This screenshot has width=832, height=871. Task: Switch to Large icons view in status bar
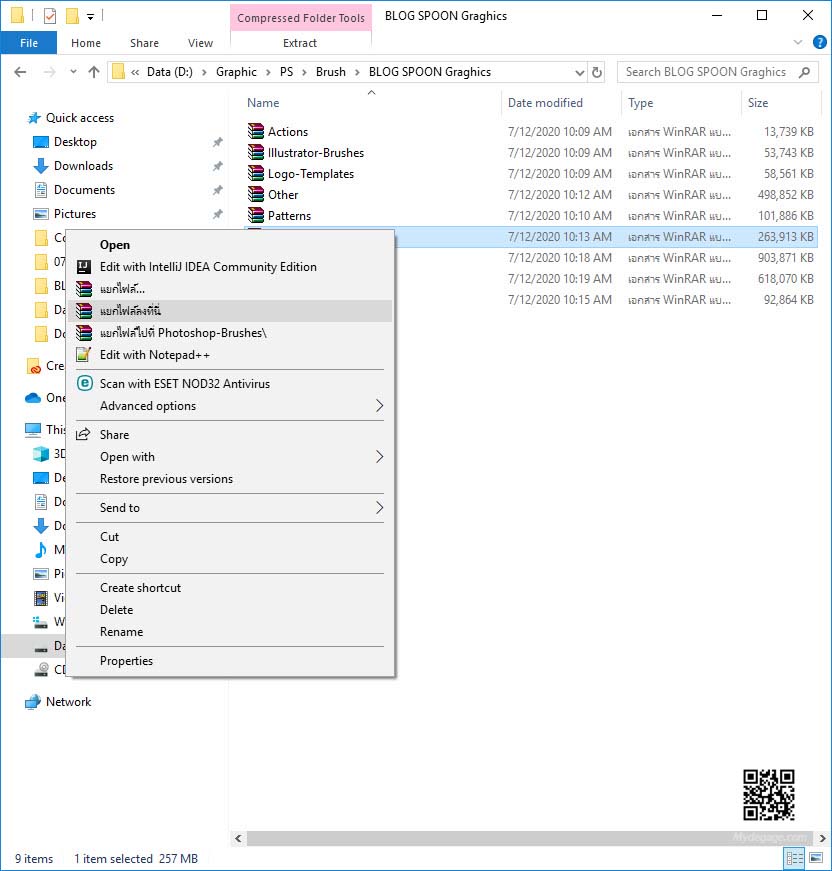815,858
